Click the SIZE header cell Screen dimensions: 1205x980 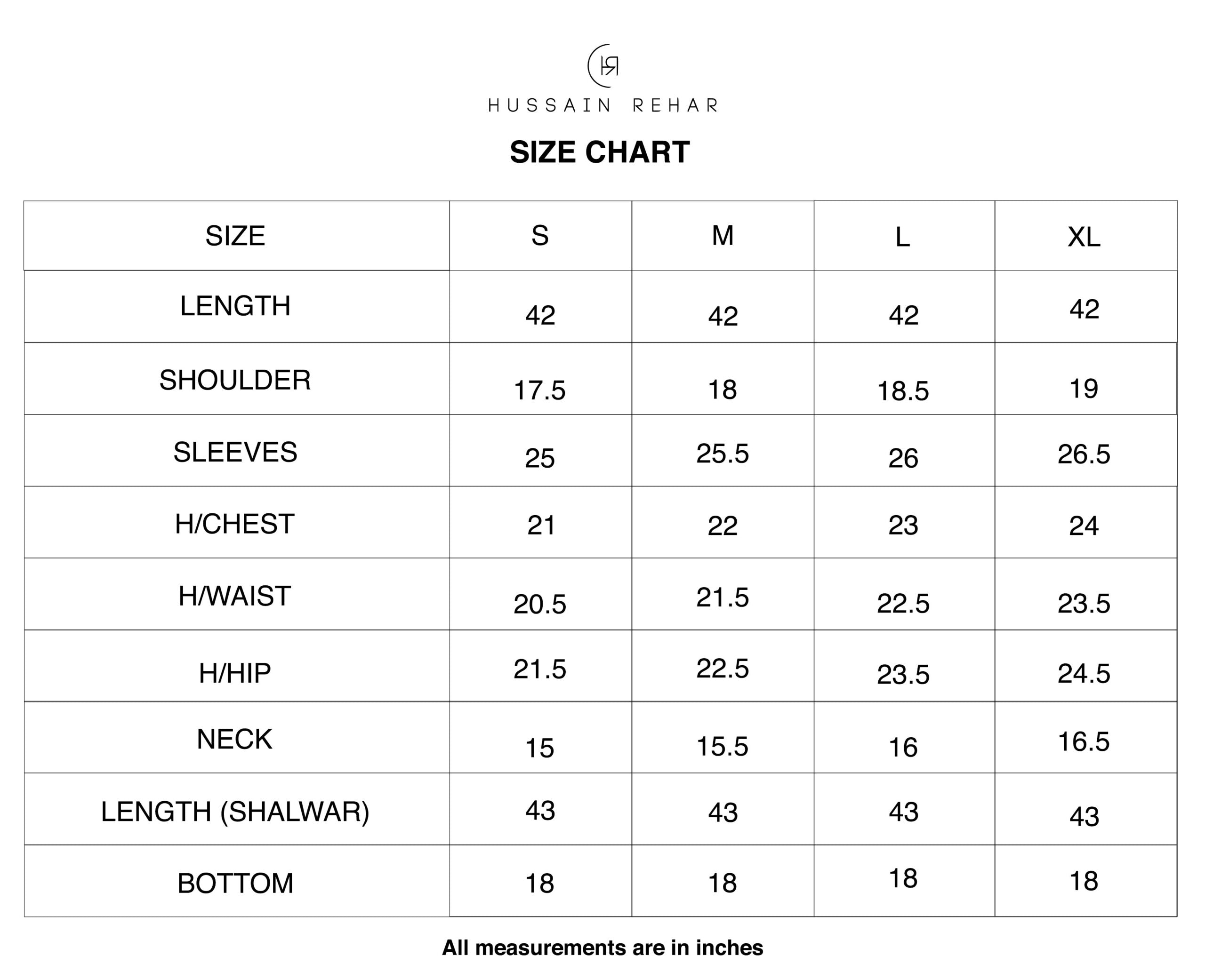pyautogui.click(x=235, y=236)
